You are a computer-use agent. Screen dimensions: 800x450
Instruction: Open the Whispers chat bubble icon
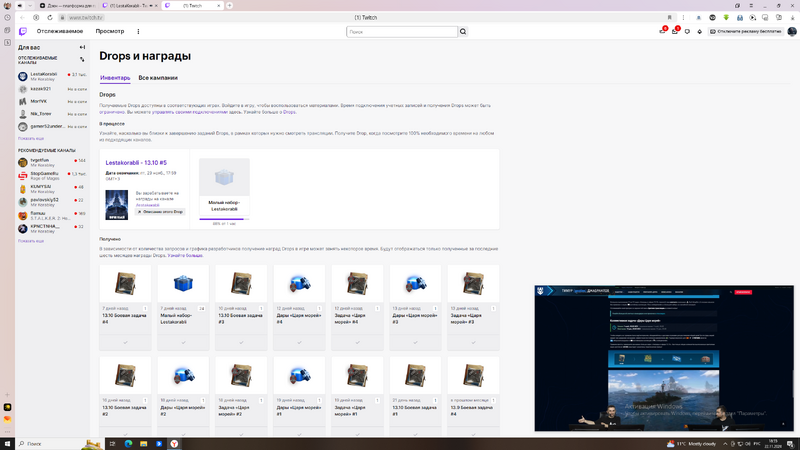click(687, 32)
